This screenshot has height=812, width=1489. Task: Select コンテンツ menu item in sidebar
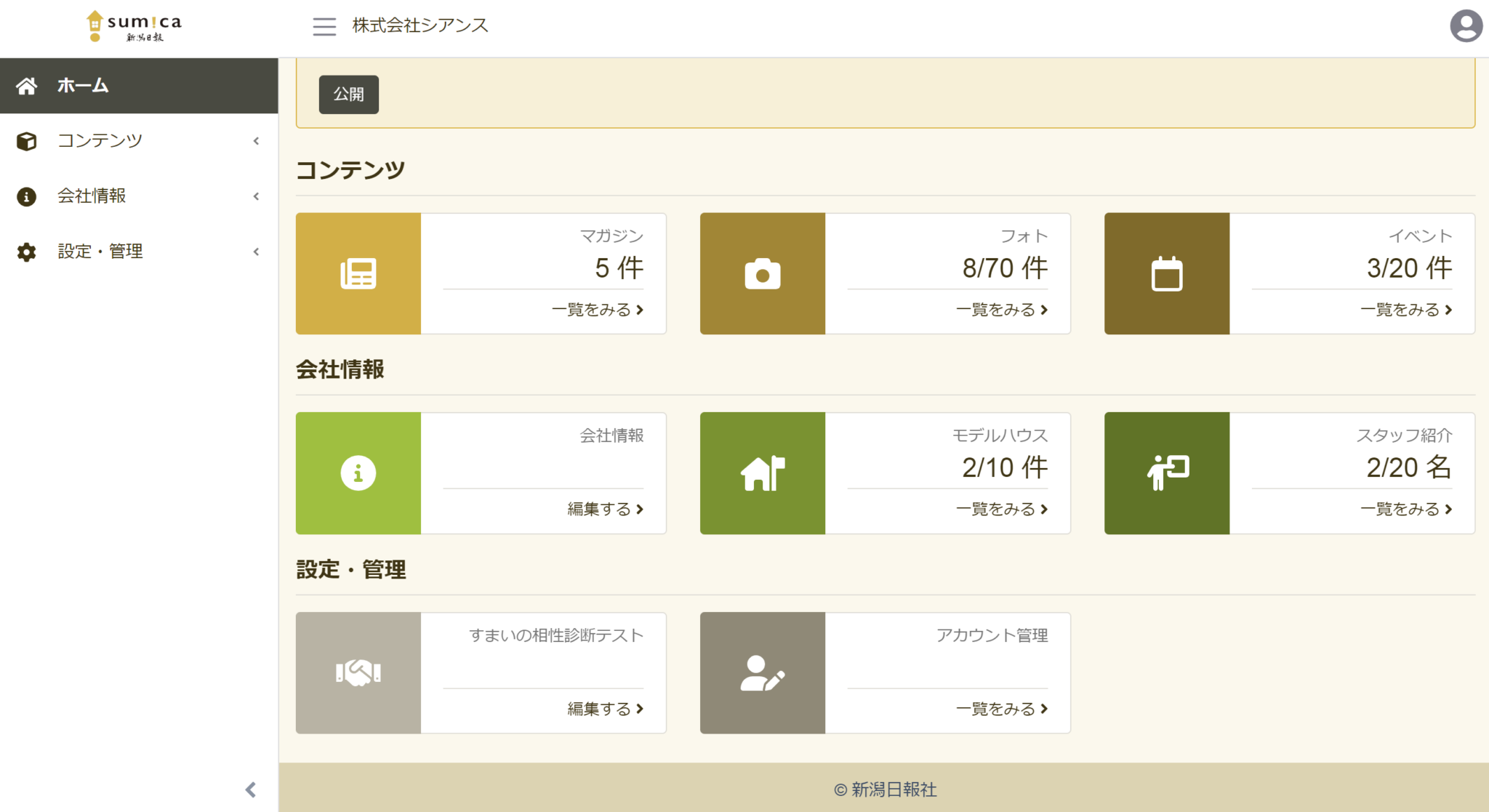139,141
